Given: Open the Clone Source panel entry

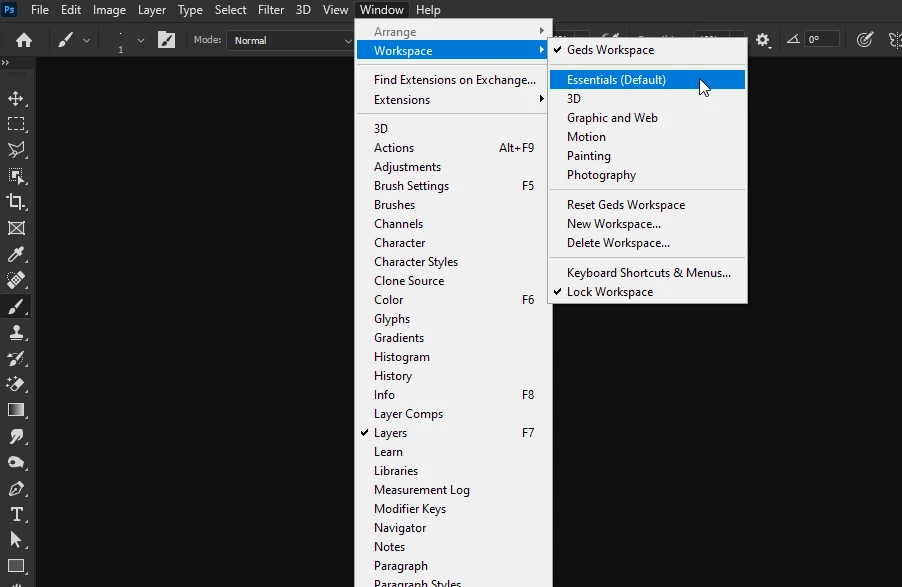Looking at the screenshot, I should (453, 281).
